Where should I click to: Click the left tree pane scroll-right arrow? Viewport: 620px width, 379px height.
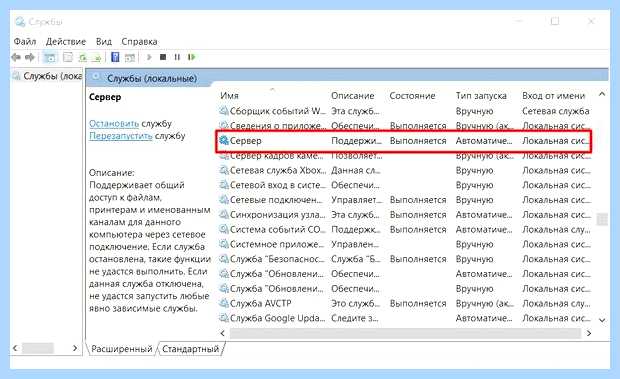point(75,348)
